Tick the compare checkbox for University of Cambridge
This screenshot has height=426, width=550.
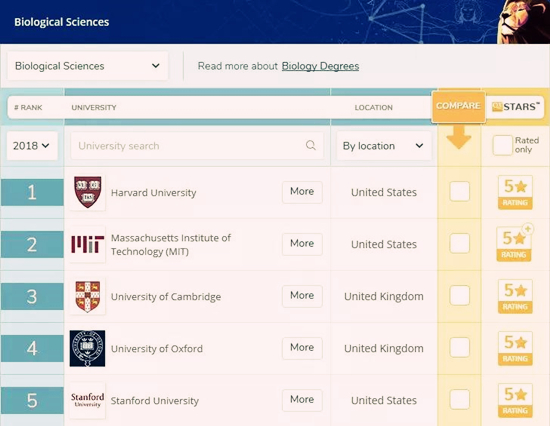(460, 295)
